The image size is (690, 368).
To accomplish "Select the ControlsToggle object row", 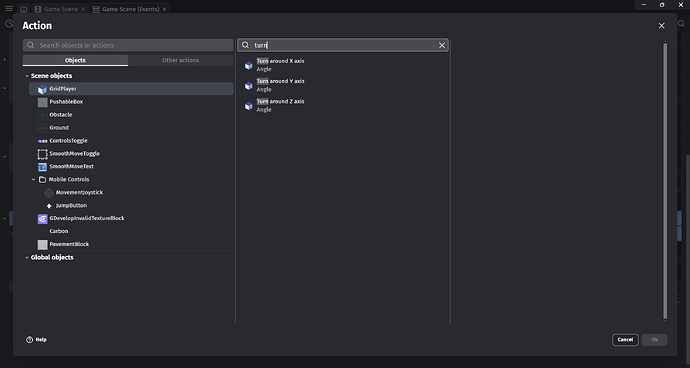I will [x=131, y=141].
